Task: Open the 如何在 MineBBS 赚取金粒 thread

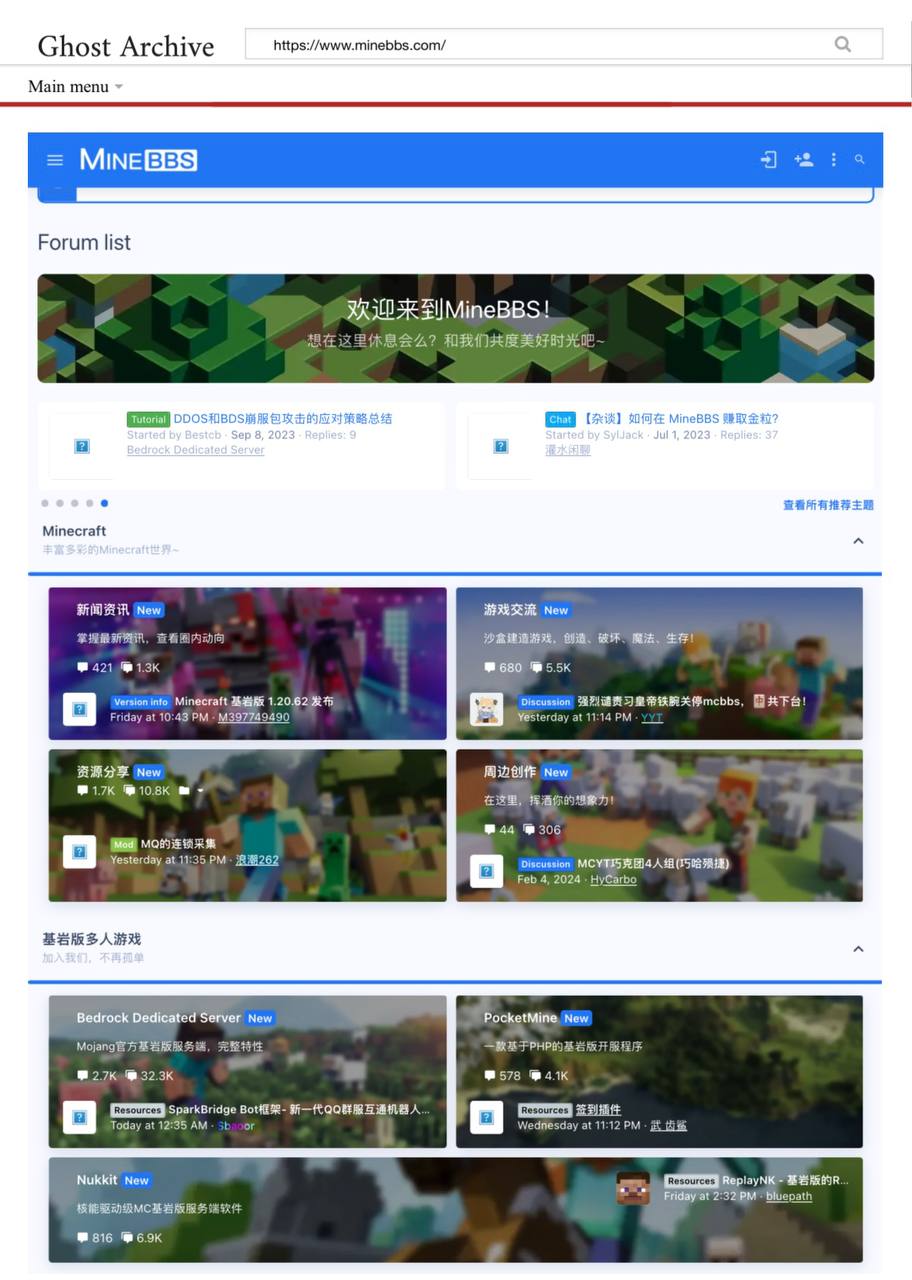Action: [x=680, y=419]
